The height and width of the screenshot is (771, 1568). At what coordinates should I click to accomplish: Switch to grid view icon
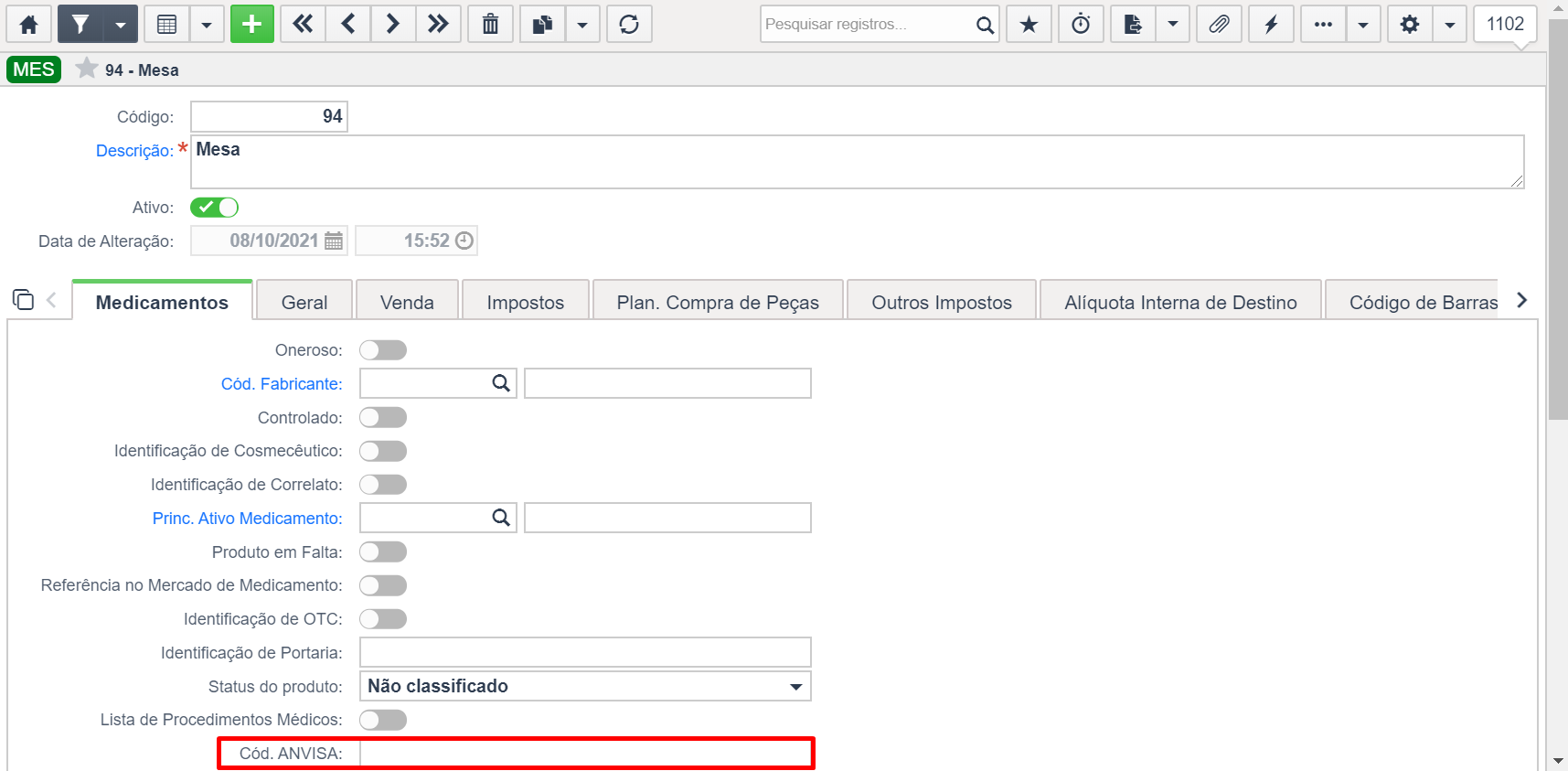coord(166,24)
